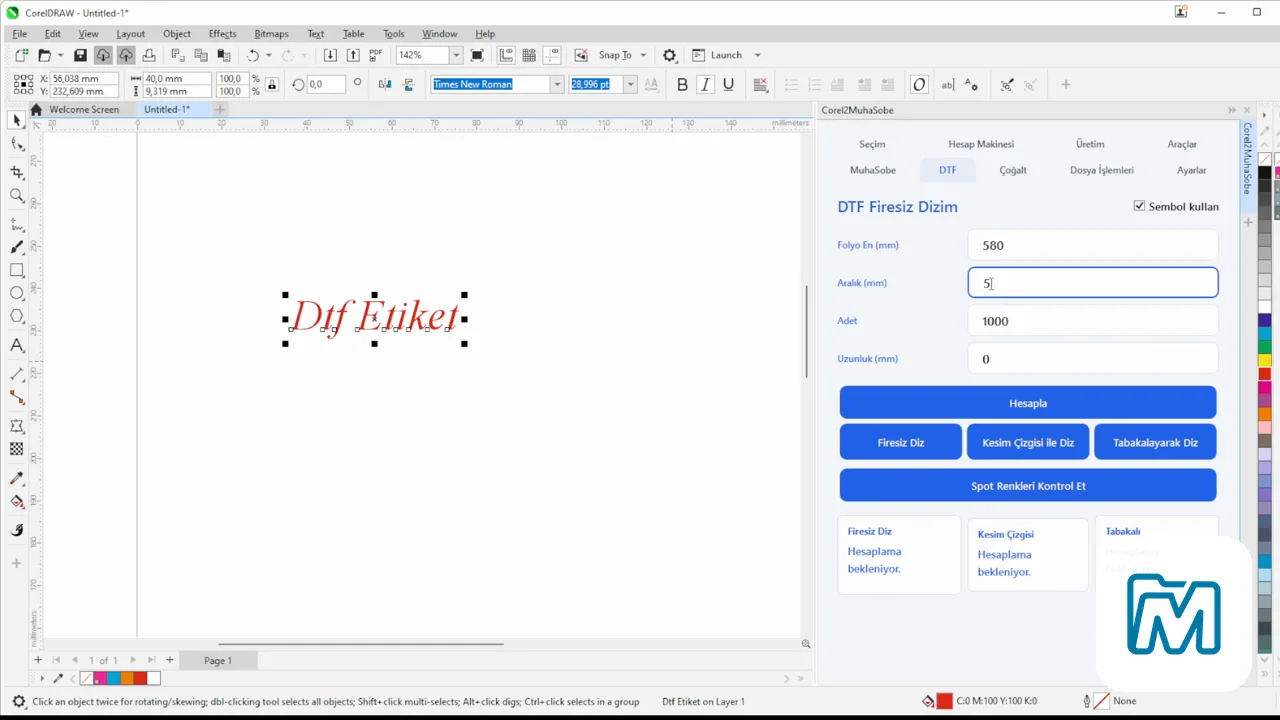
Task: Click the Save document icon
Action: [80, 55]
